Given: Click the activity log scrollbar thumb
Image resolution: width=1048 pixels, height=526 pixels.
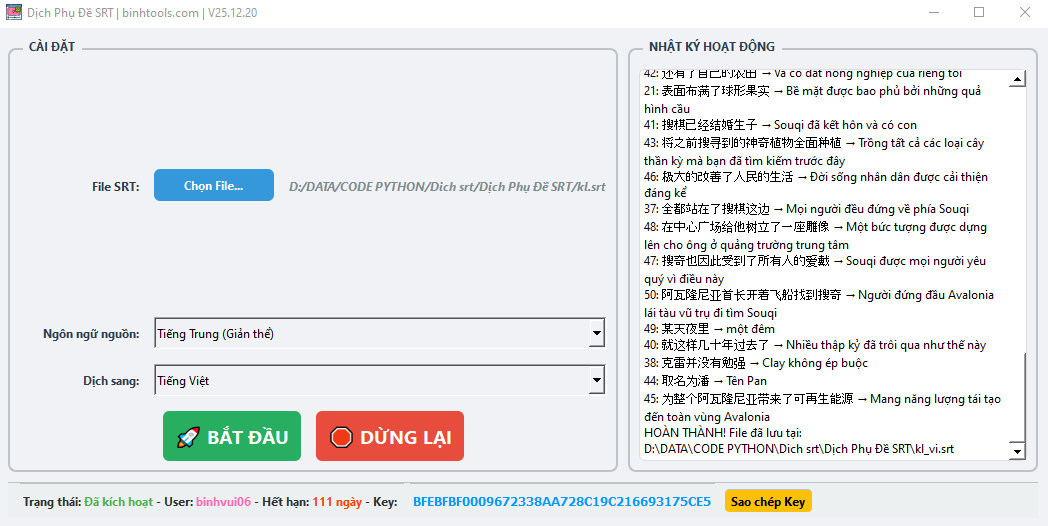Looking at the screenshot, I should 1017,400.
